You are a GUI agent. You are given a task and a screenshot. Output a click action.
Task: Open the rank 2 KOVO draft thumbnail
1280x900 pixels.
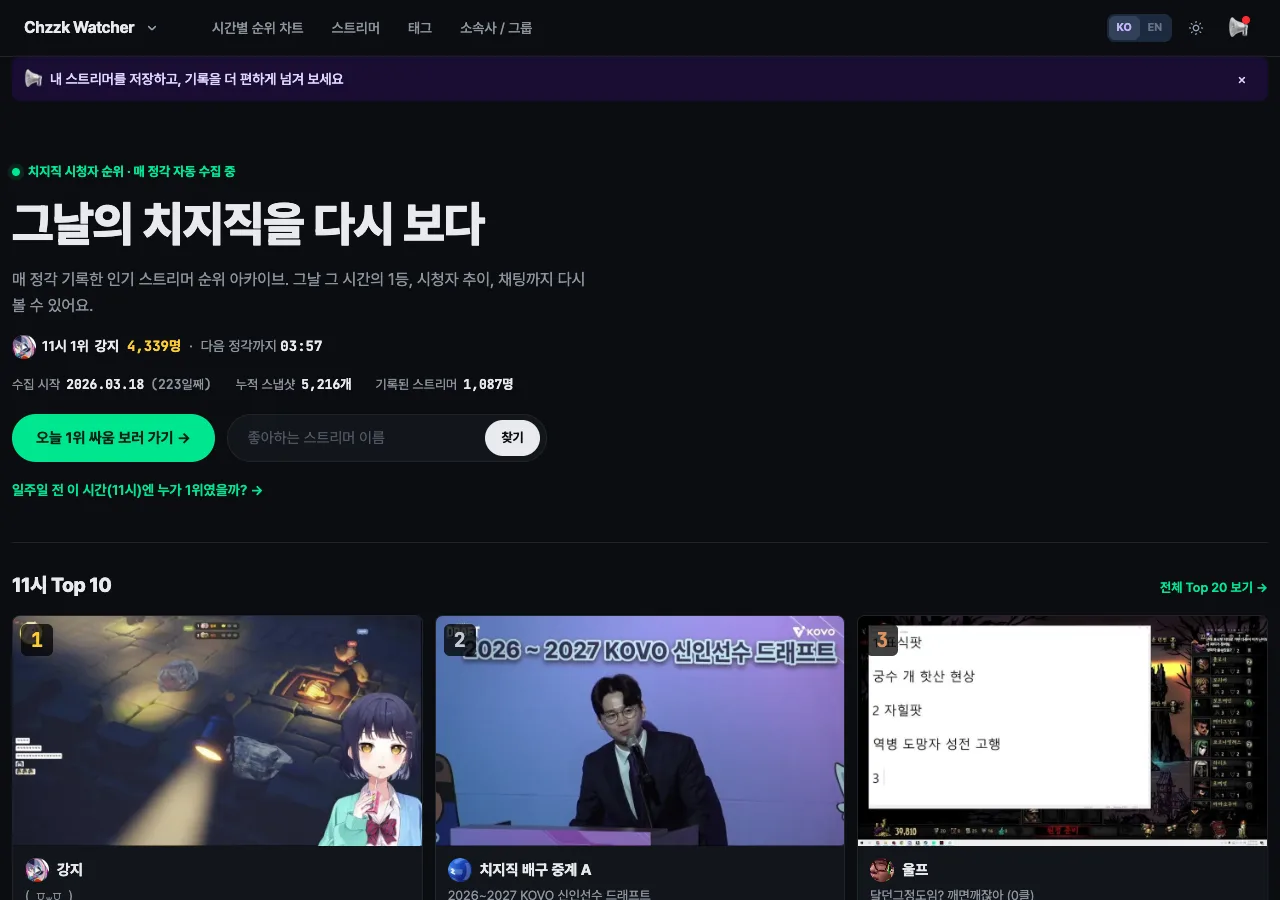click(640, 731)
